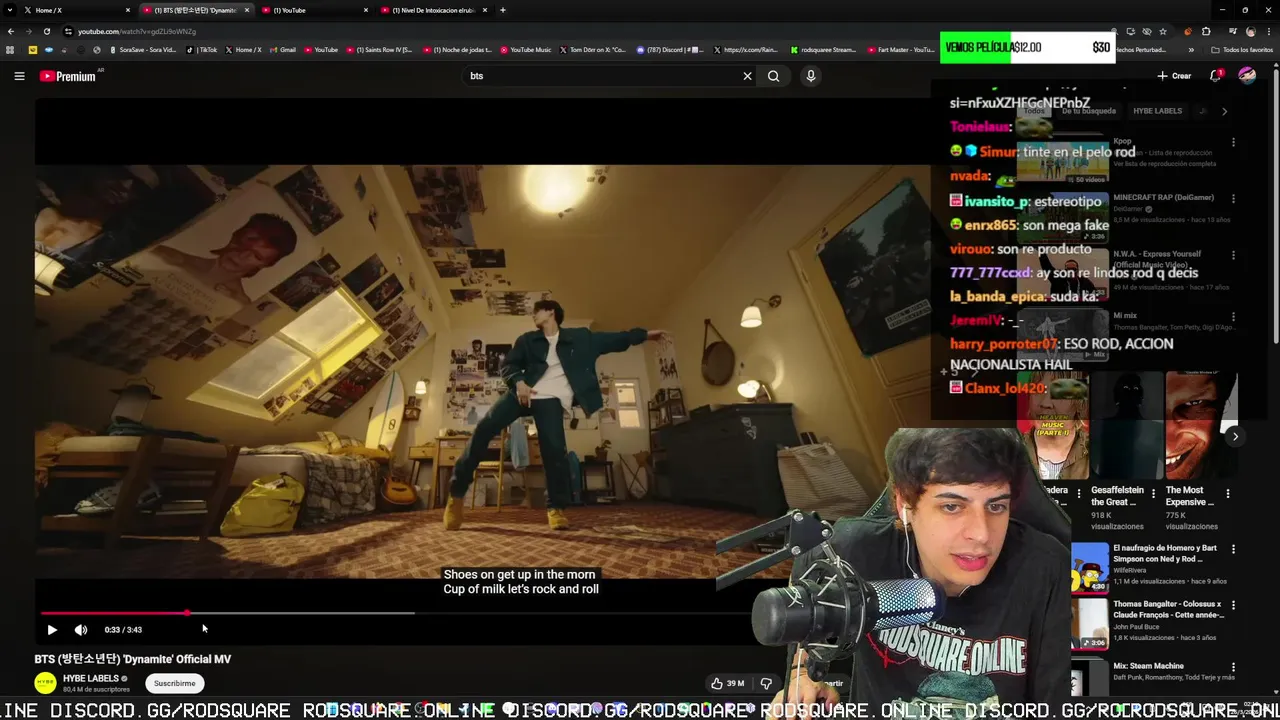Open the HYBE LABELS channel name link
This screenshot has width=1280, height=720.
(x=91, y=679)
